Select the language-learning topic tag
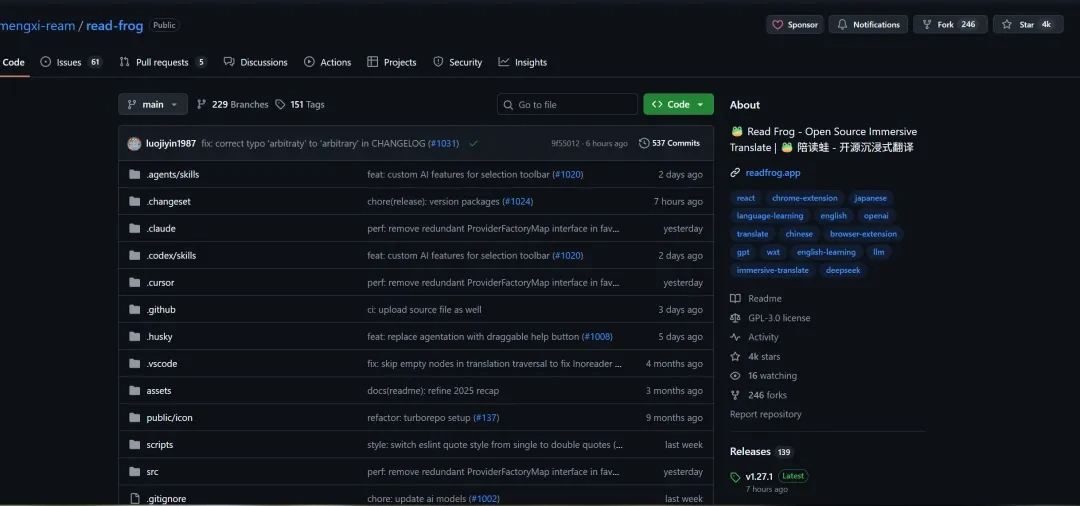Viewport: 1080px width, 506px height. click(770, 215)
